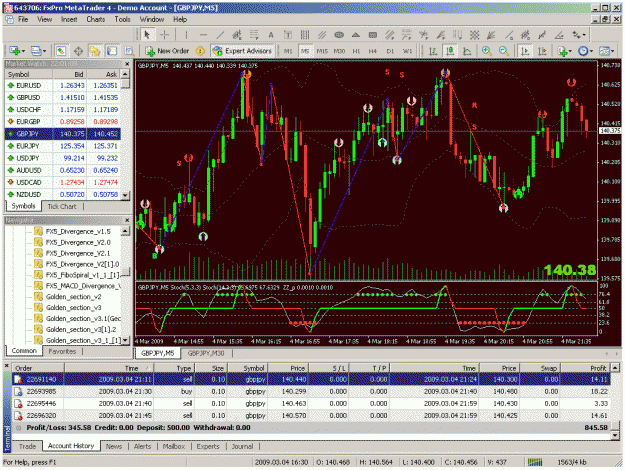
Task: Switch chart to bar chart mode
Action: (432, 51)
